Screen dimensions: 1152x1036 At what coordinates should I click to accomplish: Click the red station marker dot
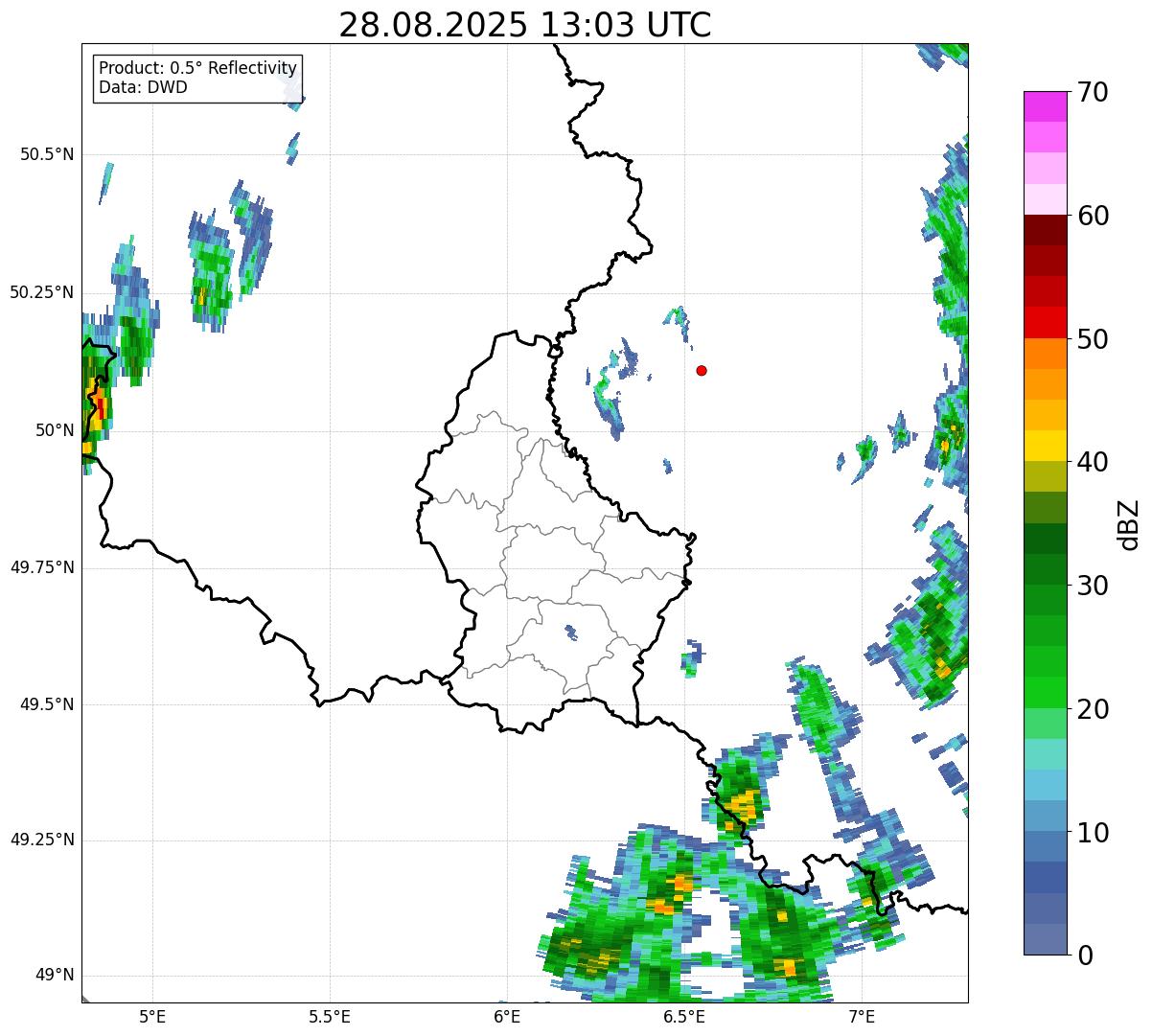[x=702, y=370]
